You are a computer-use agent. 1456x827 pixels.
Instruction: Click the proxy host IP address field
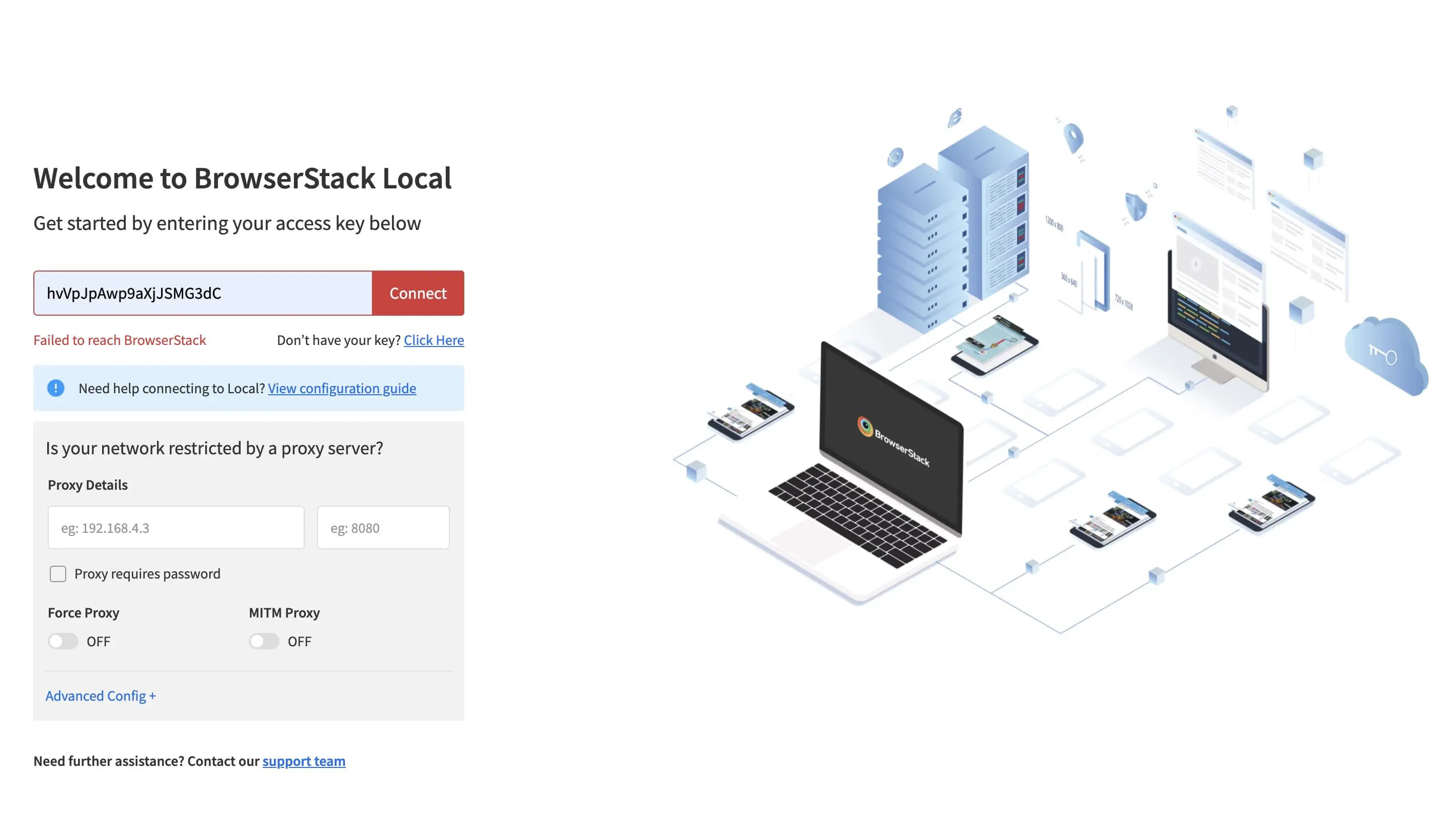coord(176,528)
